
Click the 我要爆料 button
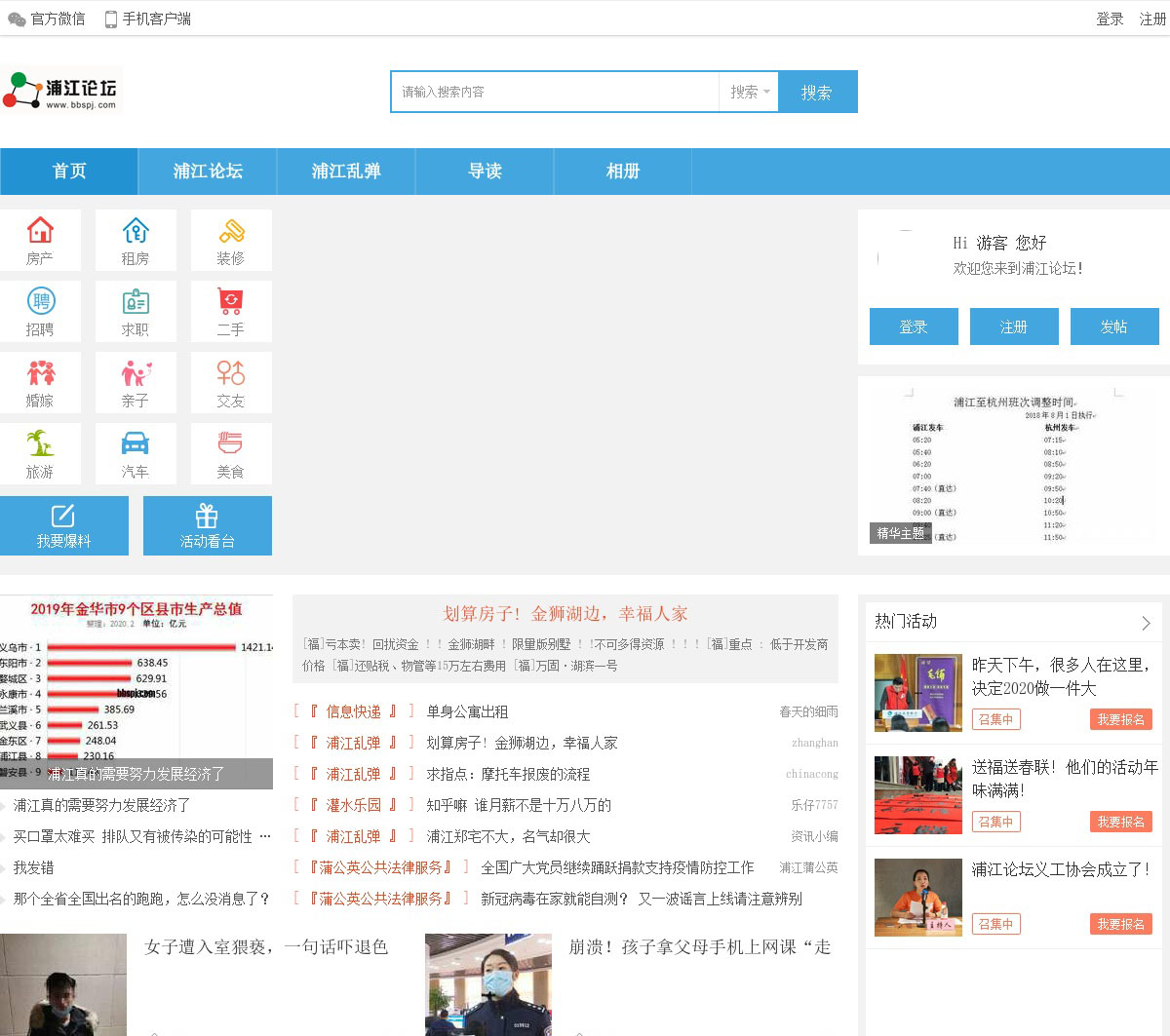pyautogui.click(x=64, y=525)
